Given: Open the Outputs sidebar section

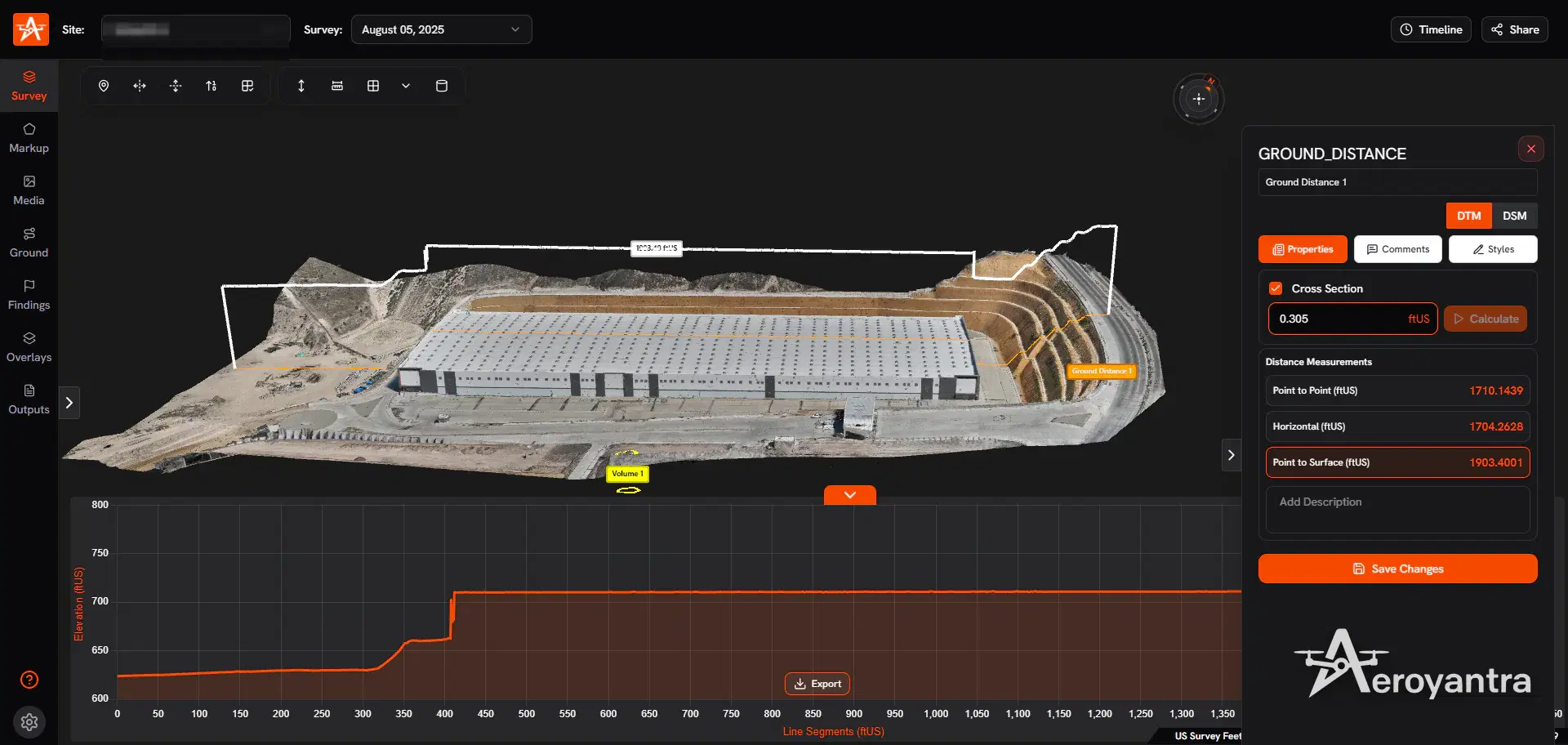Looking at the screenshot, I should pos(29,399).
